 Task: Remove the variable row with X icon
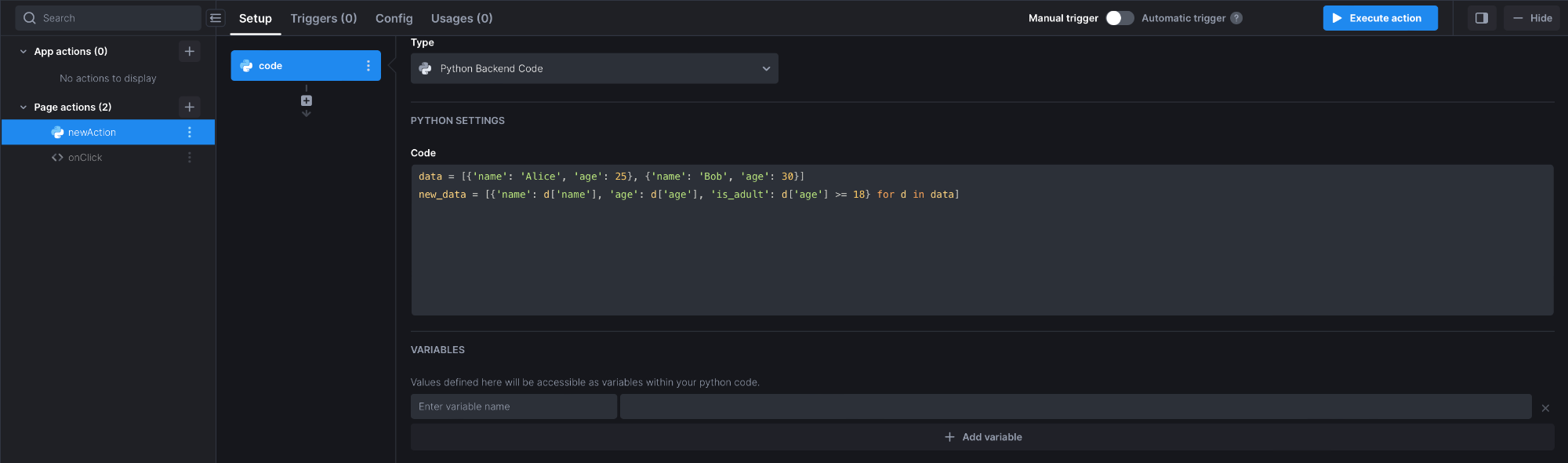coord(1545,408)
